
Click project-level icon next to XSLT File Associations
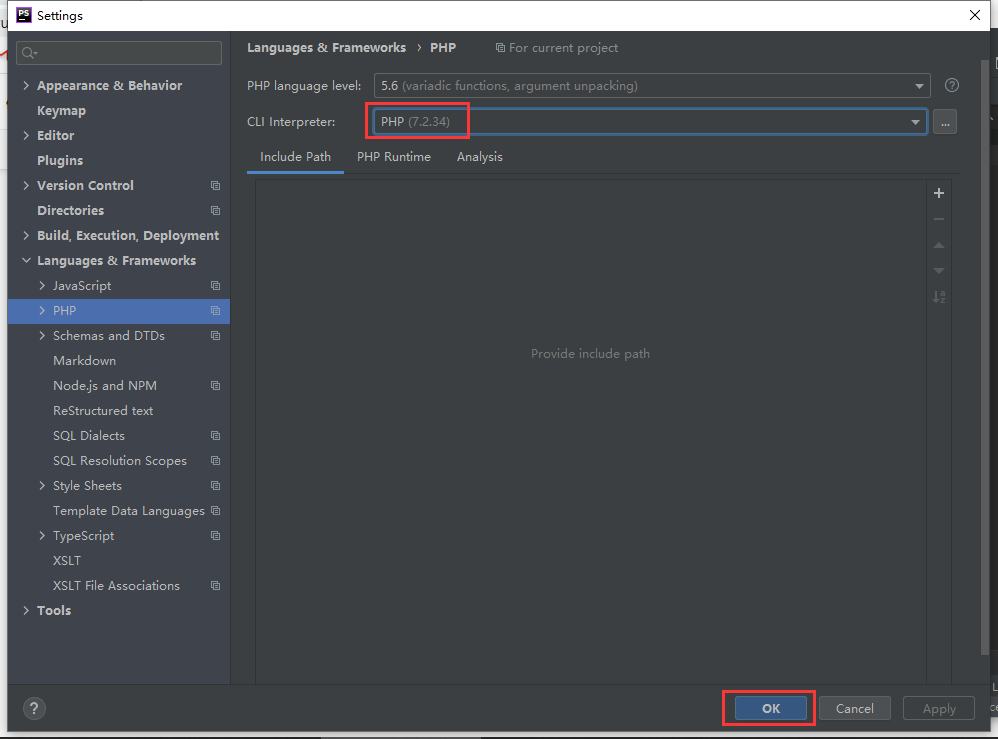(x=216, y=586)
